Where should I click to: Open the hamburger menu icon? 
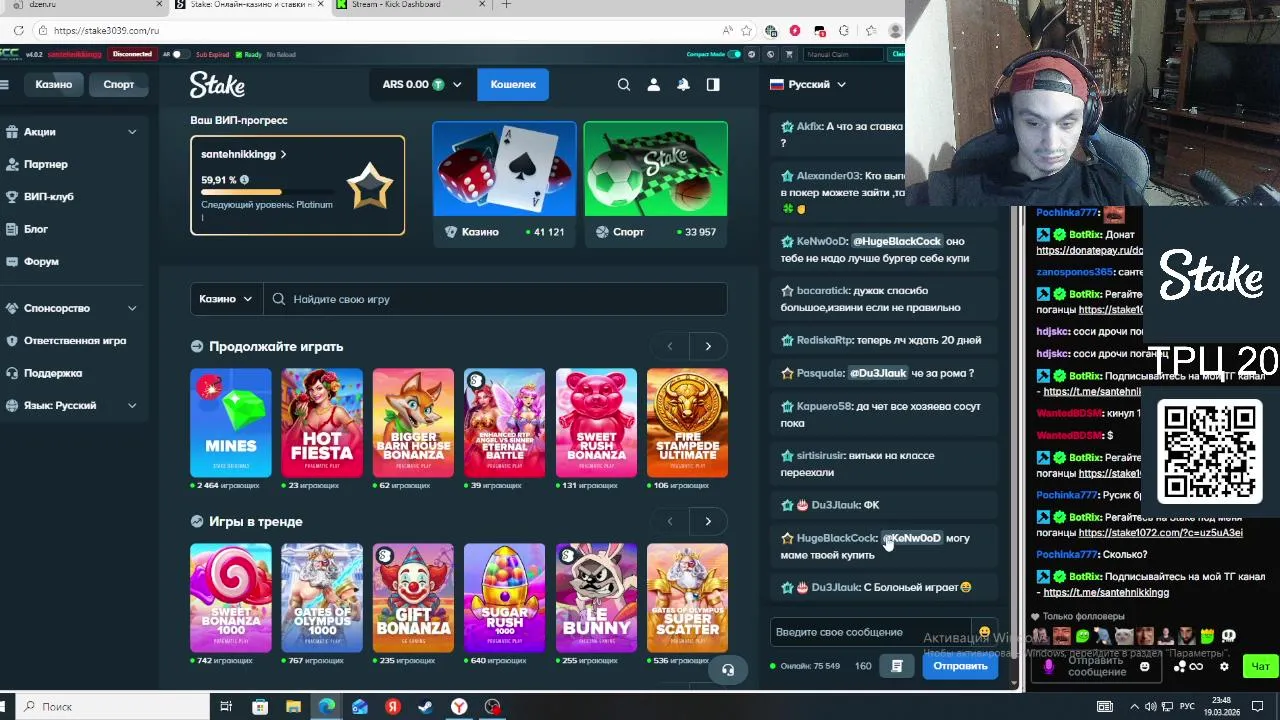coord(5,85)
